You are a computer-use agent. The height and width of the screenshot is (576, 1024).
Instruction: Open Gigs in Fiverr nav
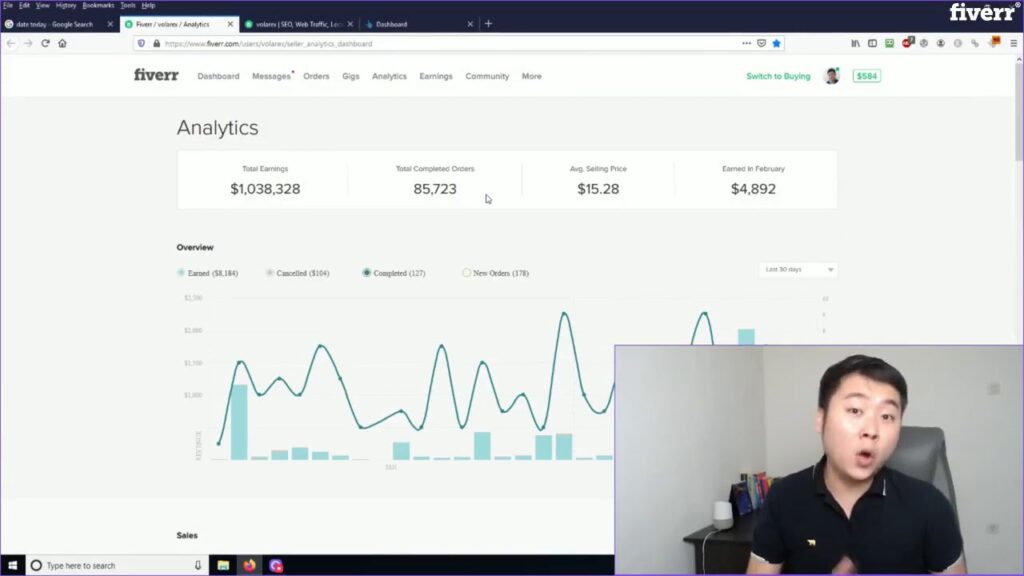pos(351,76)
